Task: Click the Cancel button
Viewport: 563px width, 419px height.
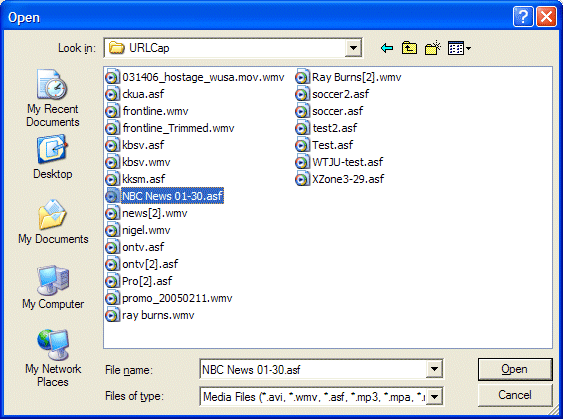Action: tap(515, 395)
